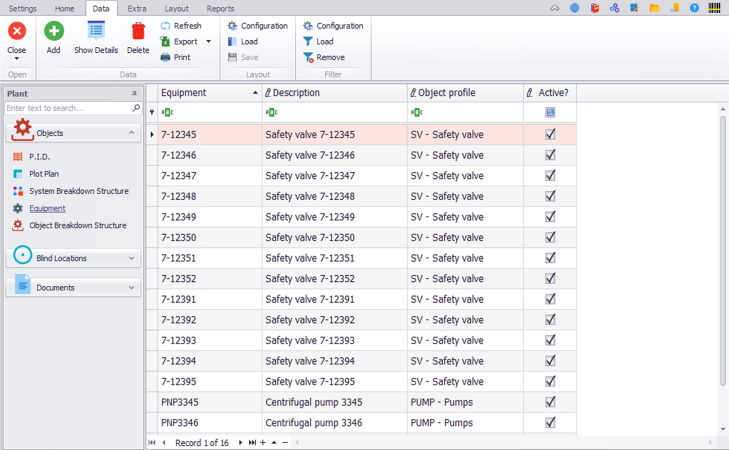Image resolution: width=729 pixels, height=450 pixels.
Task: Switch to the Reports tab
Action: pyautogui.click(x=220, y=8)
